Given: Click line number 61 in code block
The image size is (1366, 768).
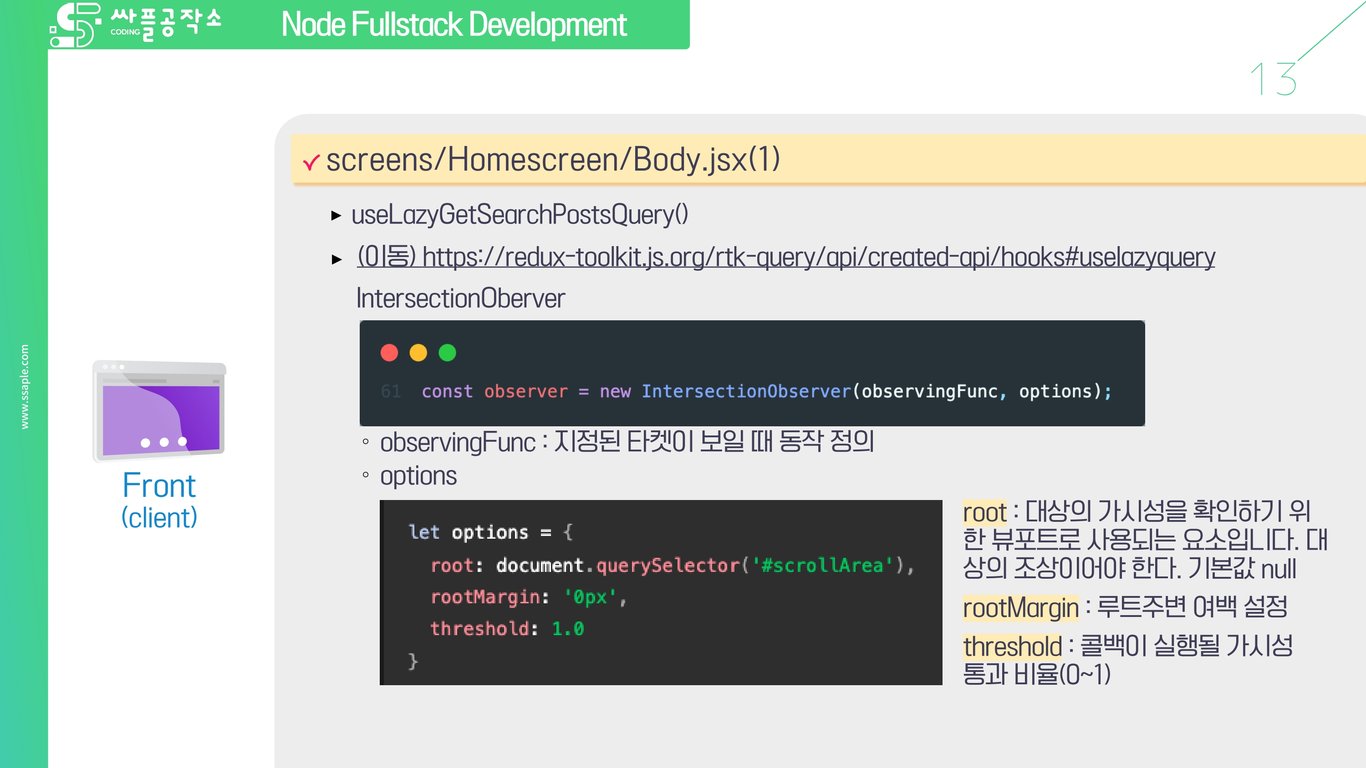Looking at the screenshot, I should [391, 391].
